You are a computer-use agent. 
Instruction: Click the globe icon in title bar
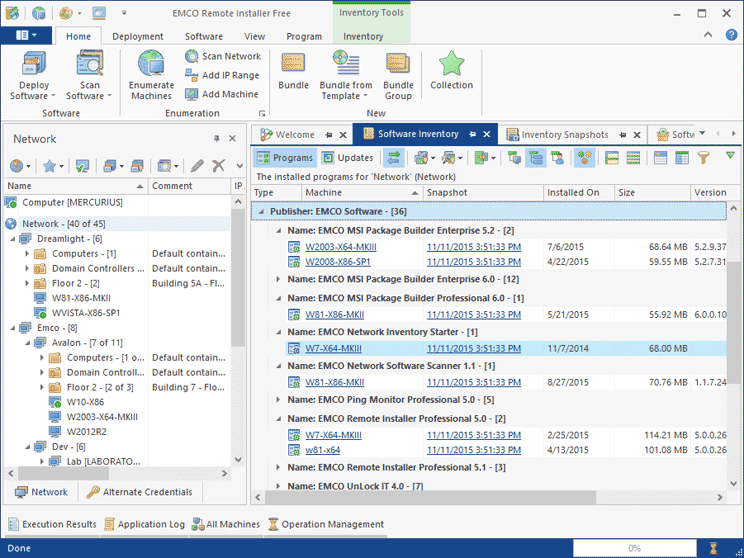tap(38, 13)
